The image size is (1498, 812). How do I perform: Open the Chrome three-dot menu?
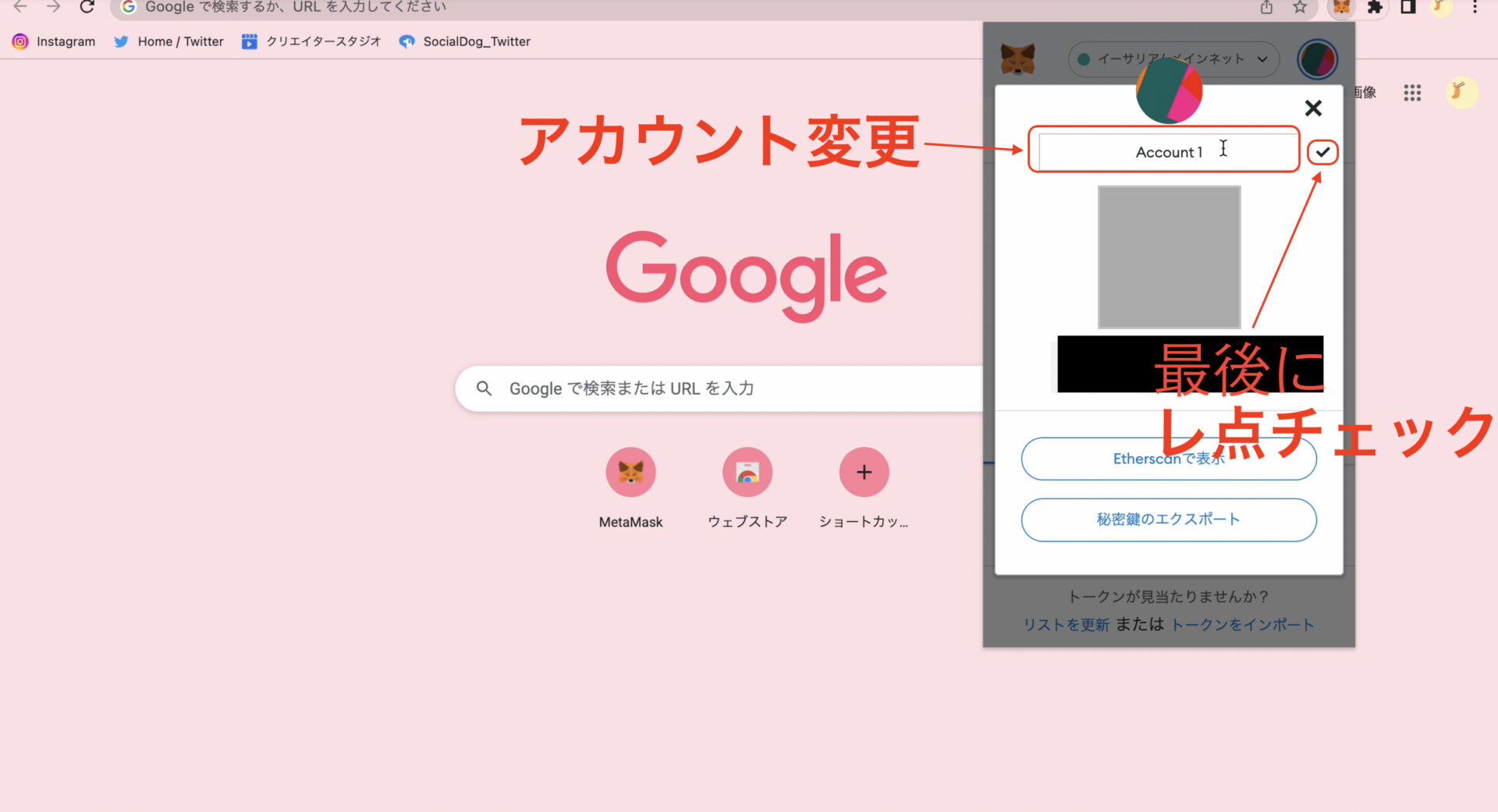tap(1475, 7)
